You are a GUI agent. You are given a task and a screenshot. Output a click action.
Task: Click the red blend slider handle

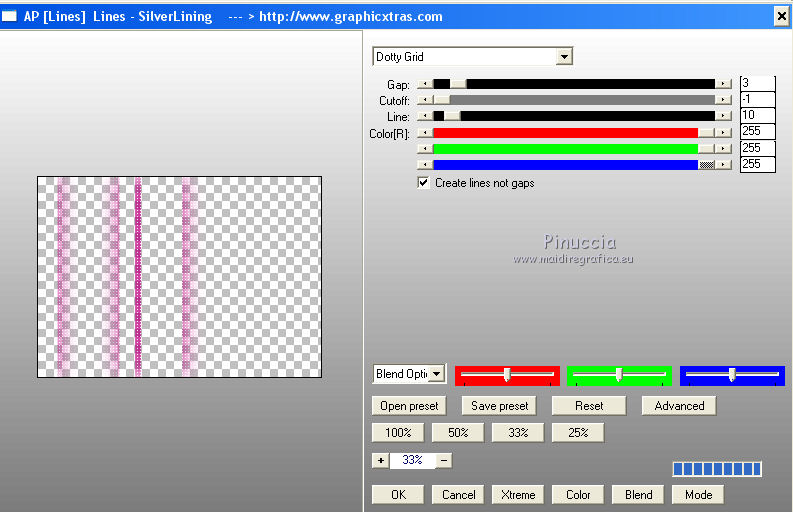point(506,375)
